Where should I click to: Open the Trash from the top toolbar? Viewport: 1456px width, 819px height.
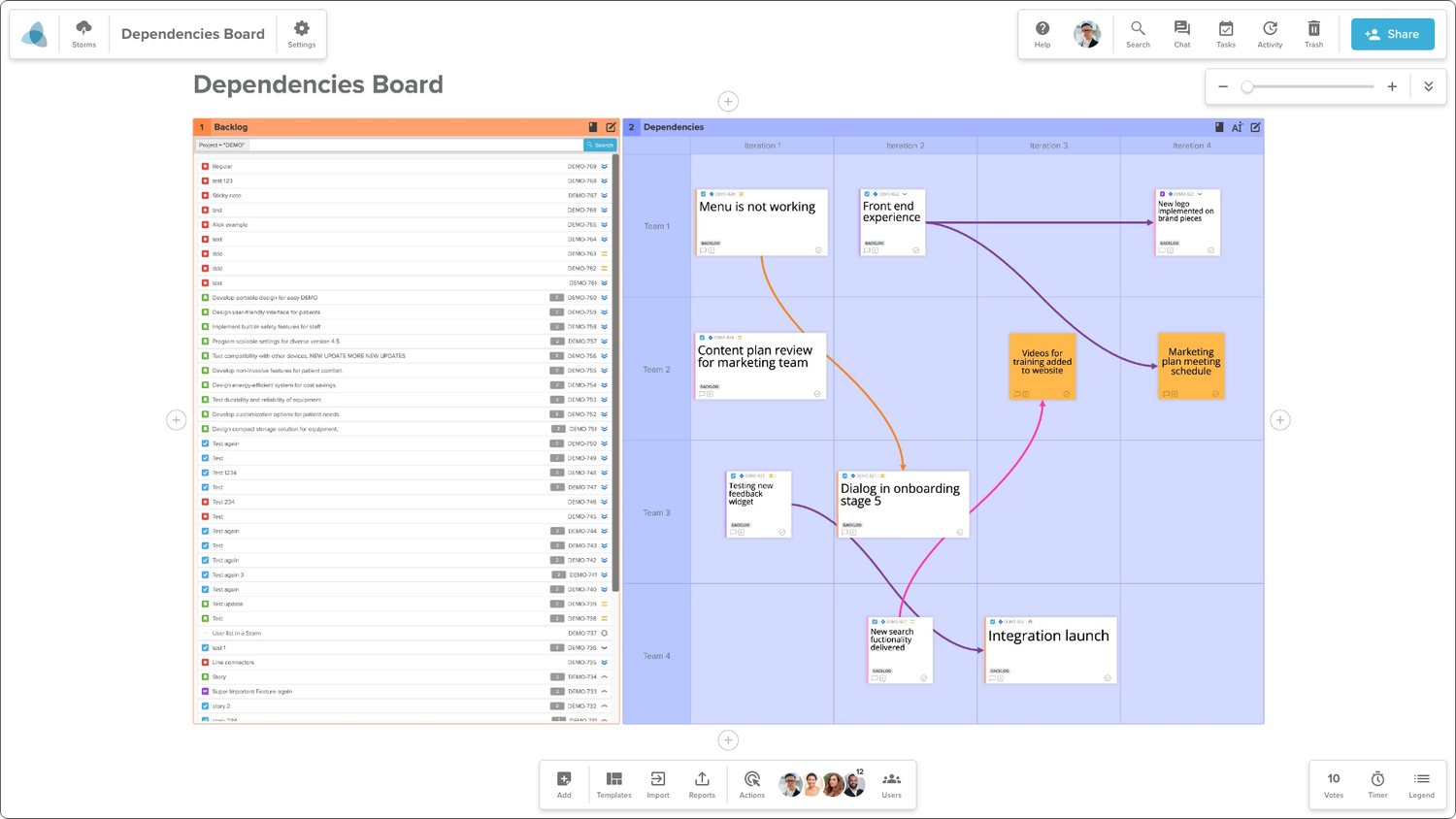(x=1313, y=33)
